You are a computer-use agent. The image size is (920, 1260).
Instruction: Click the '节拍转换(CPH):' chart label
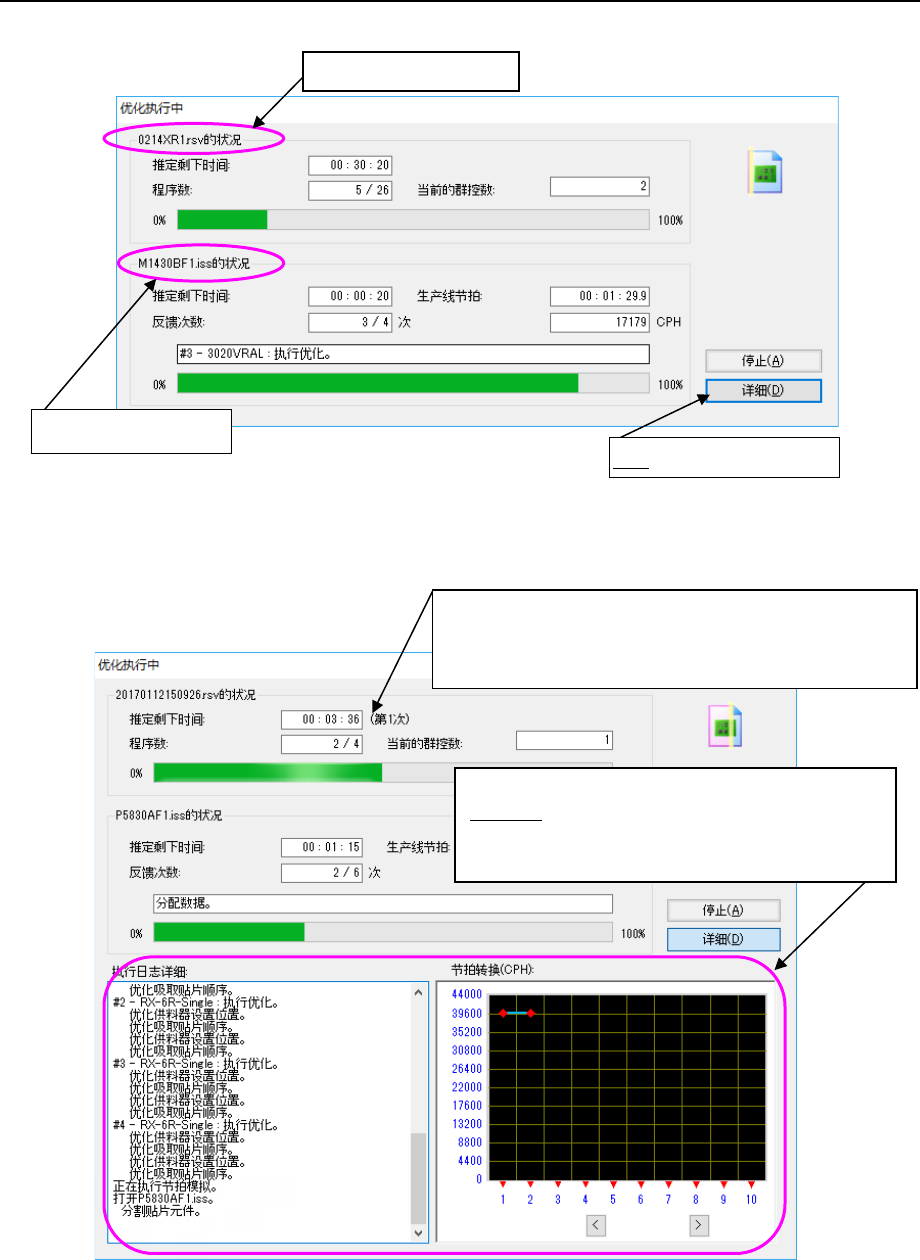coord(492,969)
